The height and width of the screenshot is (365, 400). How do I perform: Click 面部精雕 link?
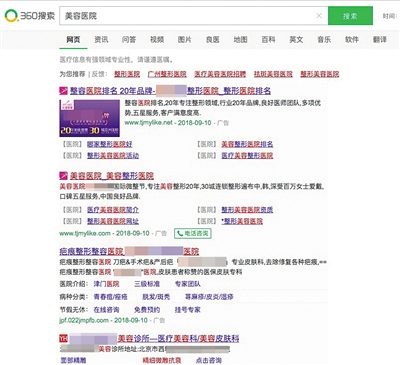tap(73, 360)
